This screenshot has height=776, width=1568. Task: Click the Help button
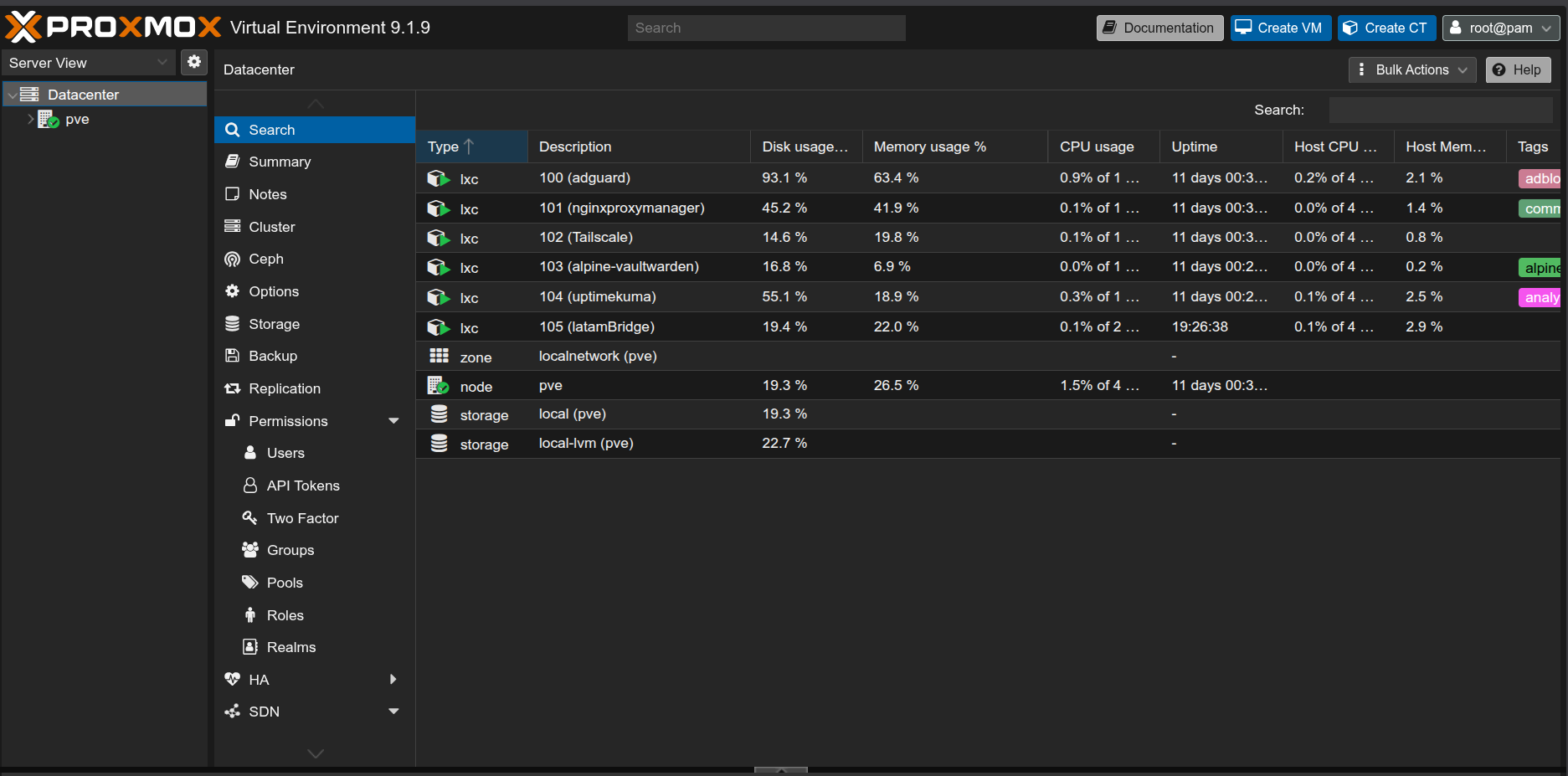1518,69
